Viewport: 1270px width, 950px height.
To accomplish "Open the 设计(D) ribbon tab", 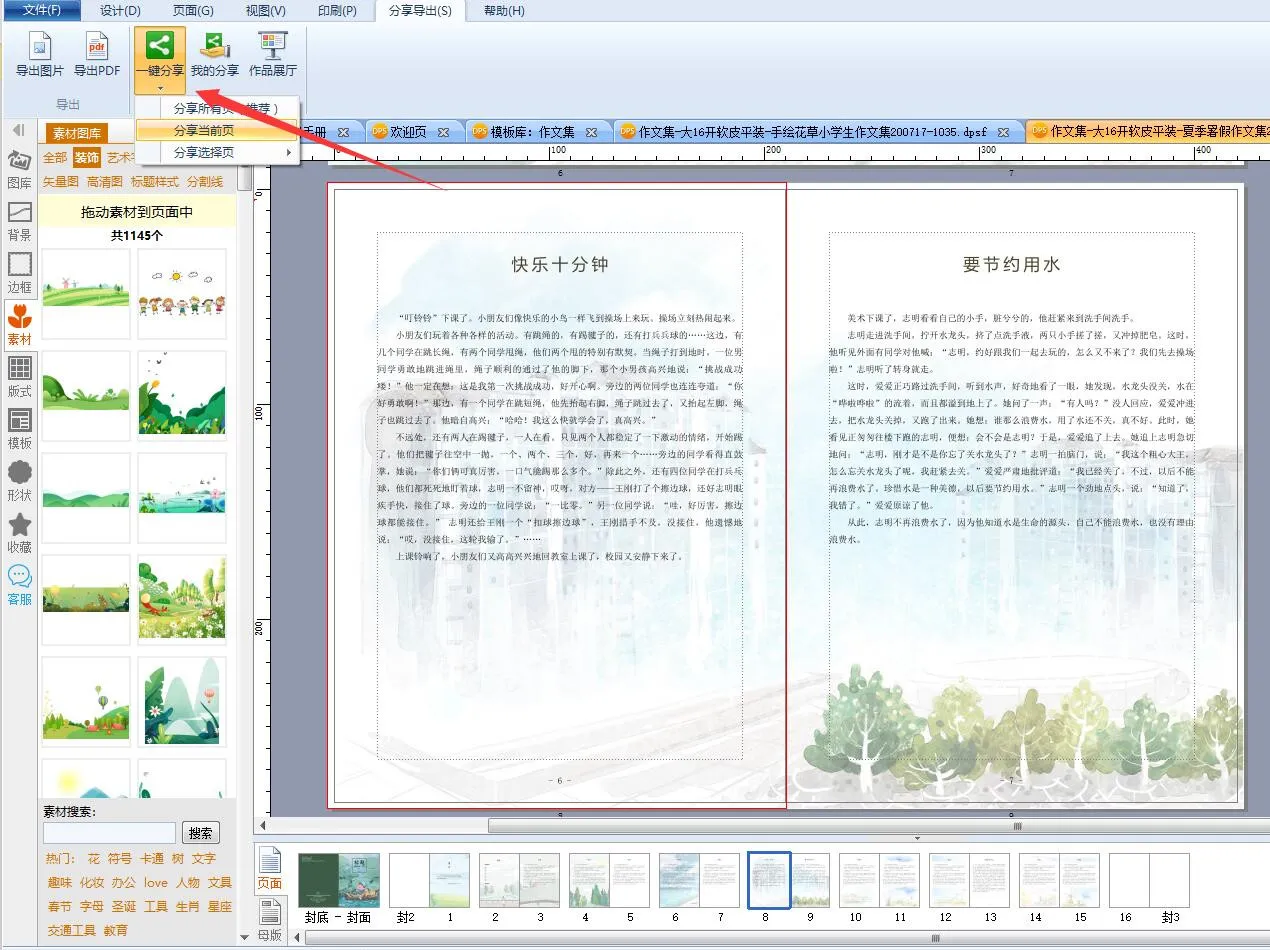I will tap(120, 11).
